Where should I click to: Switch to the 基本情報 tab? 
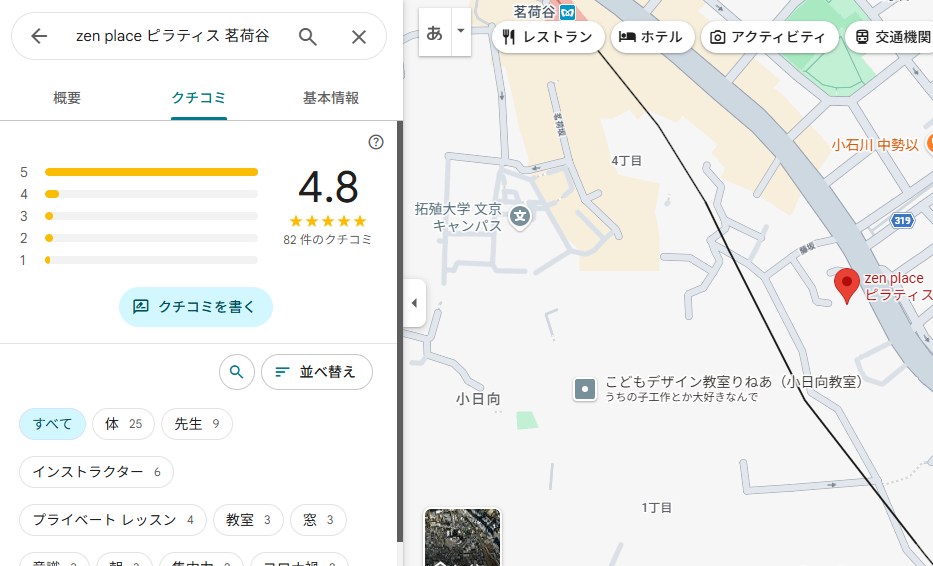pyautogui.click(x=331, y=98)
